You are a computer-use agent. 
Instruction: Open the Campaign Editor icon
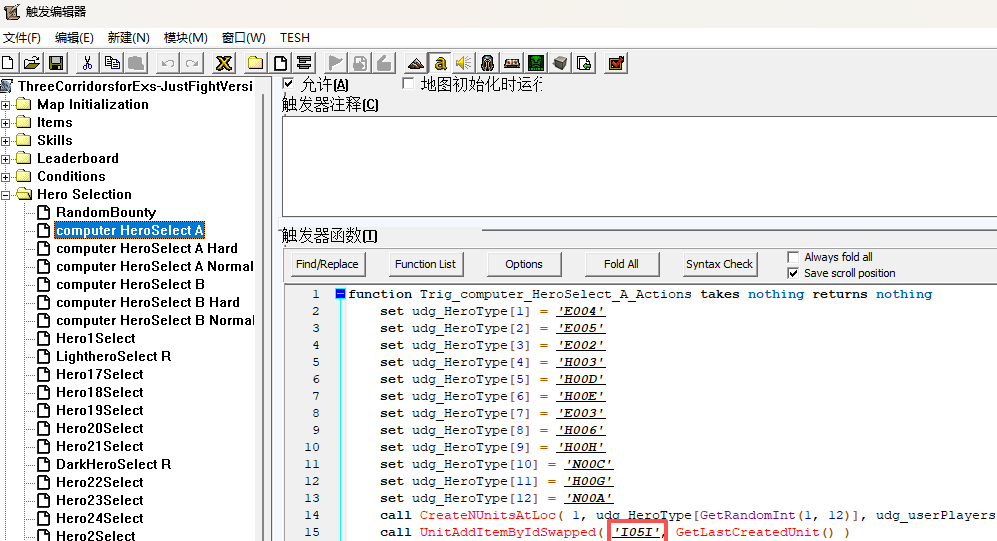(x=512, y=63)
